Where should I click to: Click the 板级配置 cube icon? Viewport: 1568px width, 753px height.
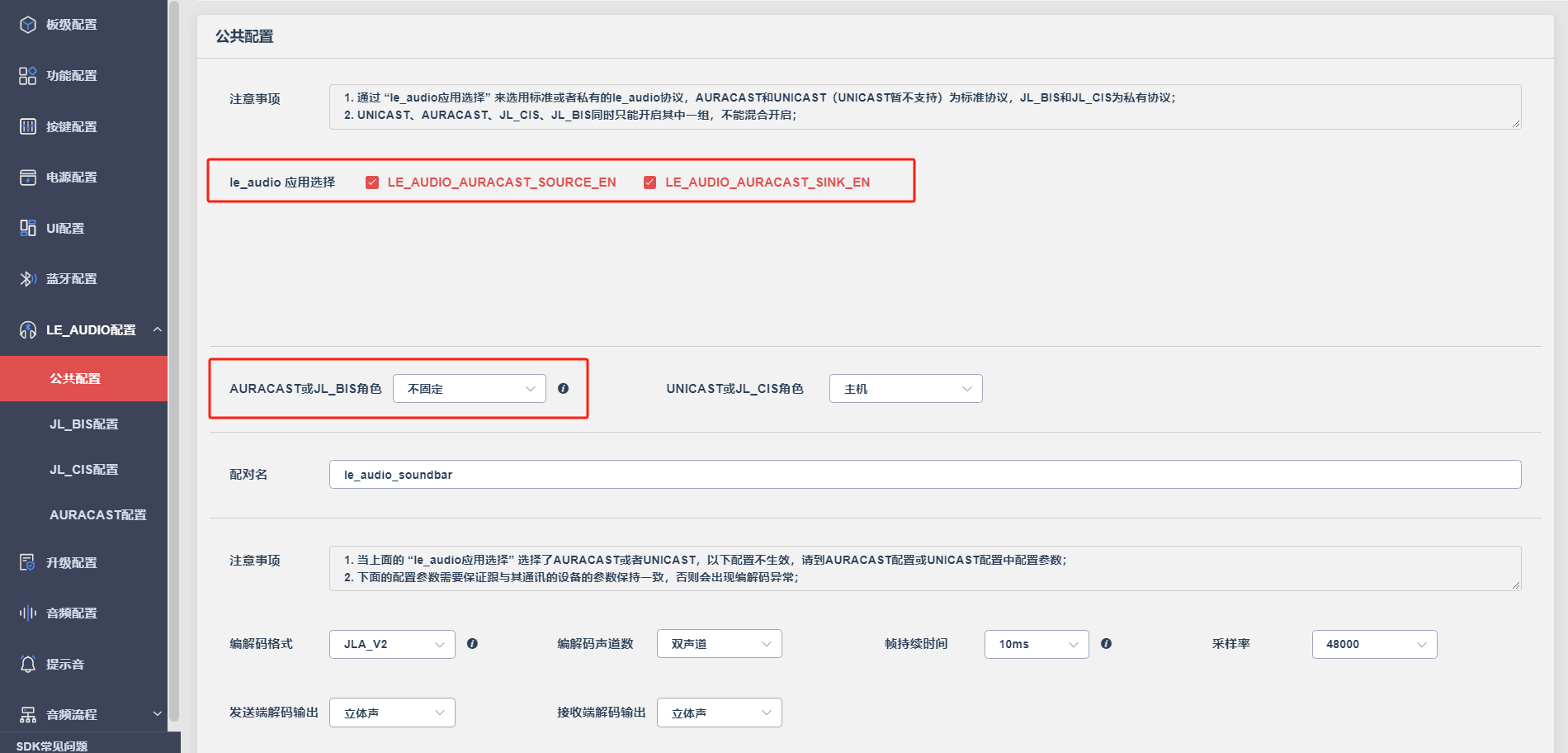point(28,25)
